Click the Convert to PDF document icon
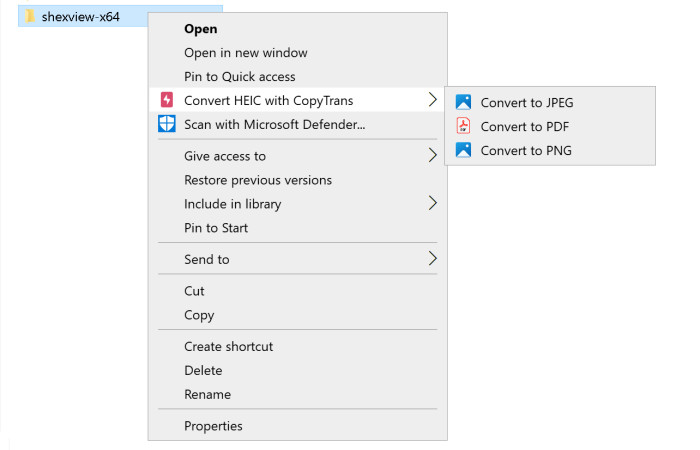700x450 pixels. point(463,126)
